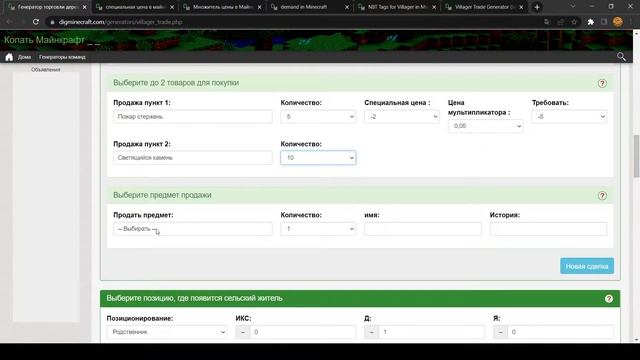Click the 'Продать предмет' select field
The width and height of the screenshot is (640, 360).
tap(193, 229)
